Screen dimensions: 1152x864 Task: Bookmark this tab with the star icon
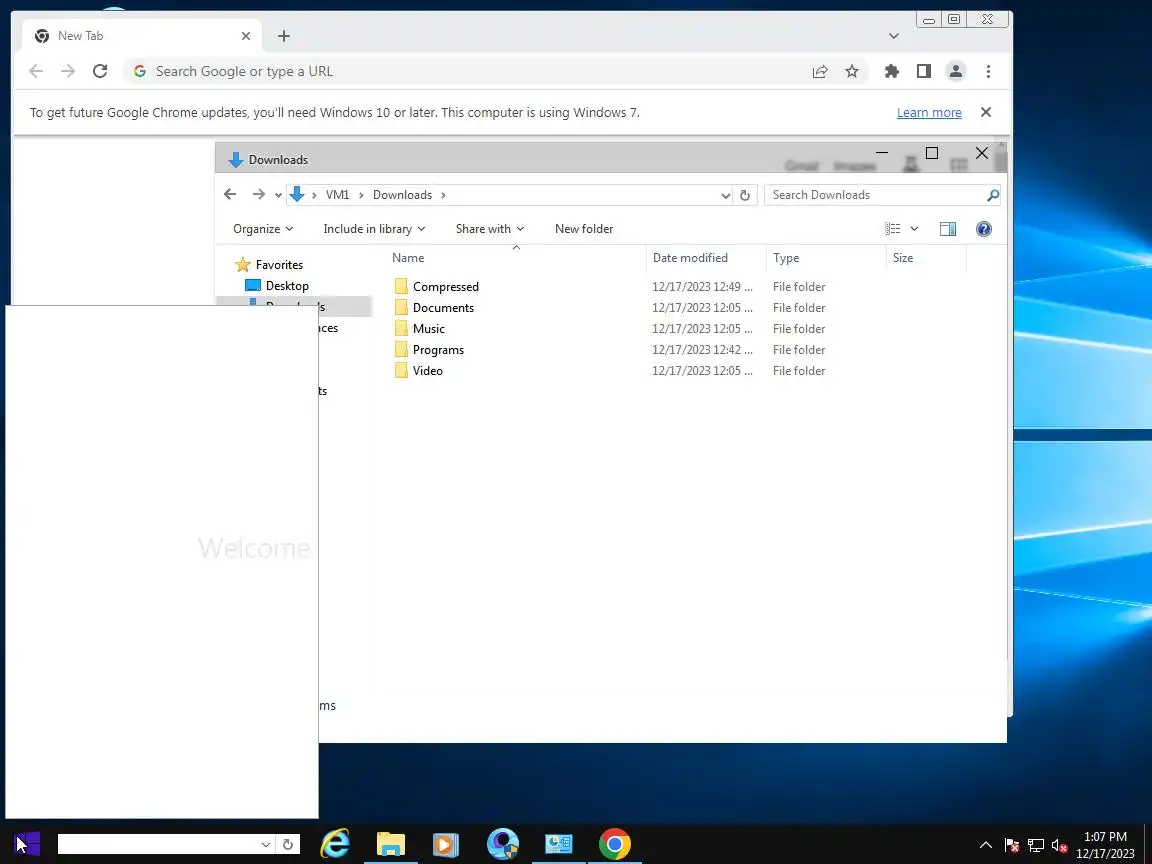coord(852,71)
